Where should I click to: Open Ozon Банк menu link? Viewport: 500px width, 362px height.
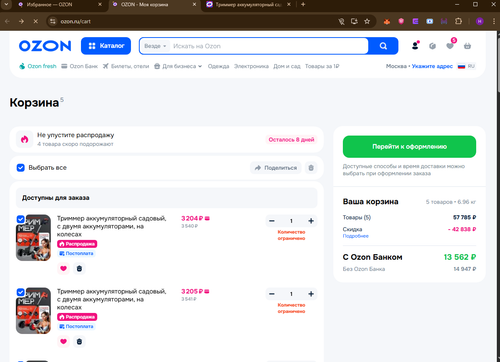click(x=80, y=66)
